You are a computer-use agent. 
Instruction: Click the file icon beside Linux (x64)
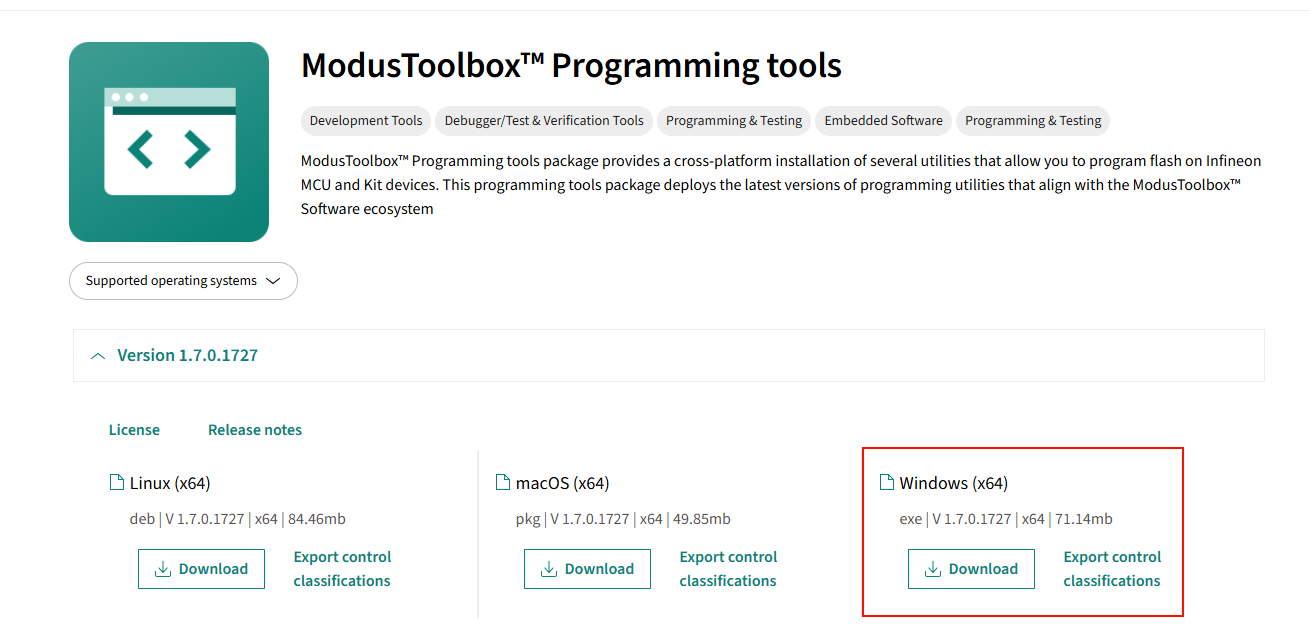point(116,483)
